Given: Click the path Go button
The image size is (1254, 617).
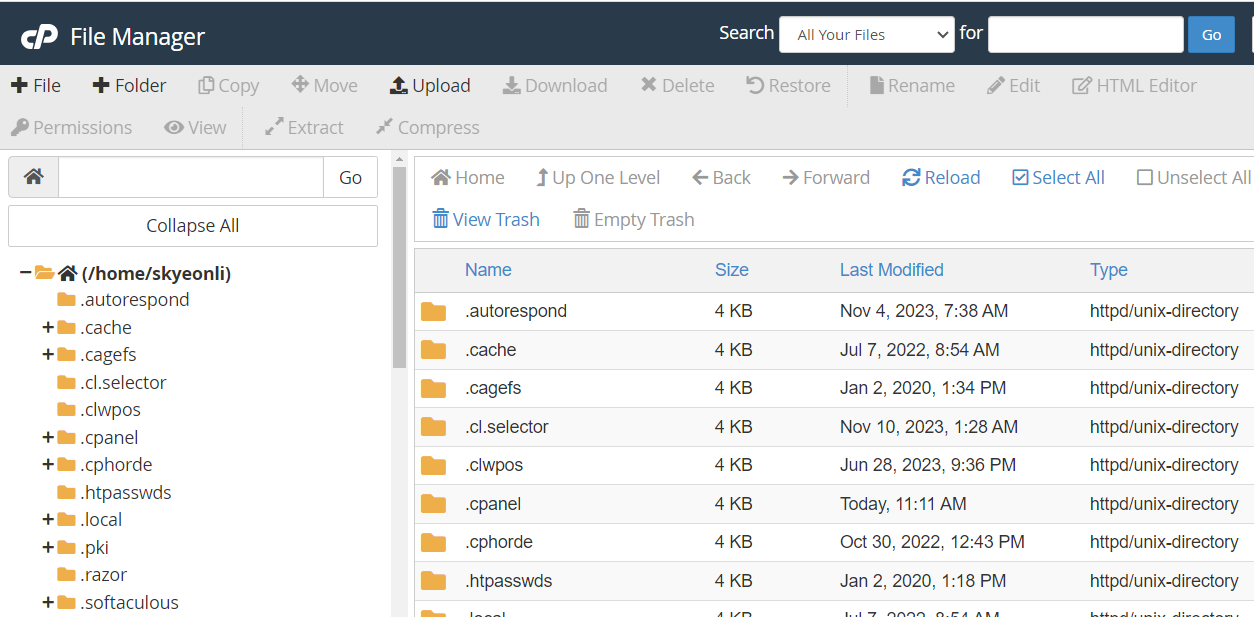Looking at the screenshot, I should 350,177.
